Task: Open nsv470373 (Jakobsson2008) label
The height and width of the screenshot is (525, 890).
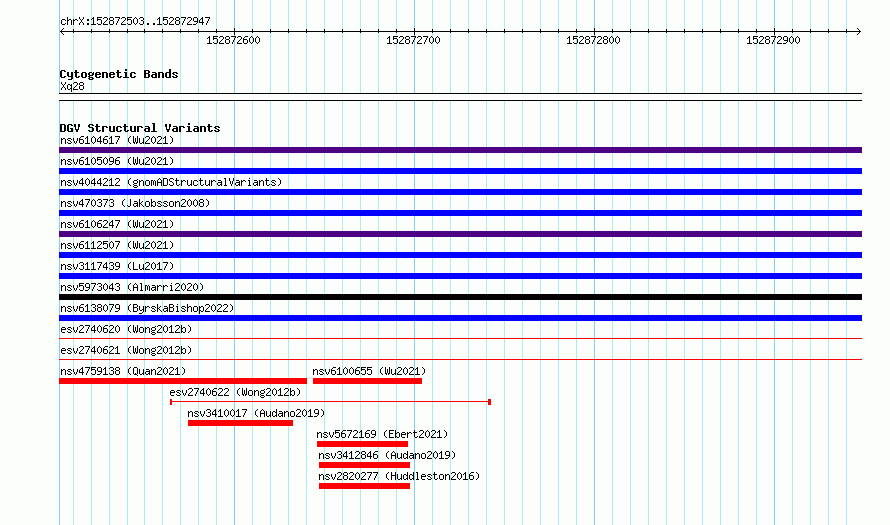Action: (135, 203)
